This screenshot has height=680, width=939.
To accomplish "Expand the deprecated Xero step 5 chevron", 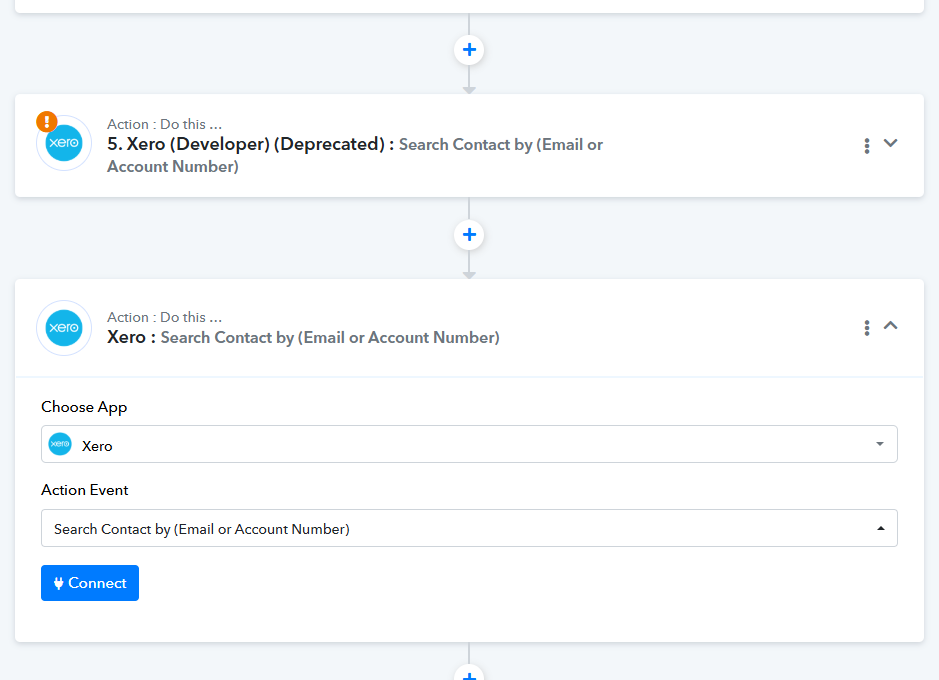I will [890, 143].
